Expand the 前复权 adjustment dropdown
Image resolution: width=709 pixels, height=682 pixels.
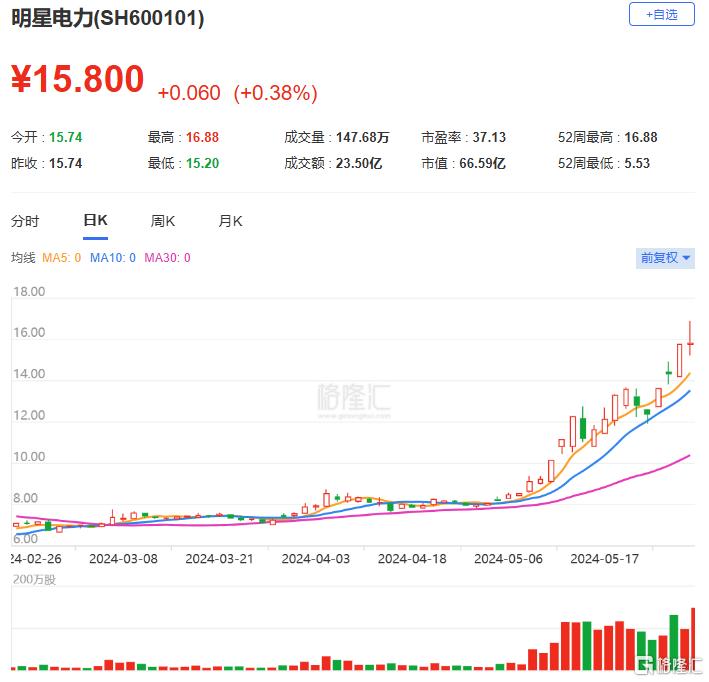click(665, 258)
